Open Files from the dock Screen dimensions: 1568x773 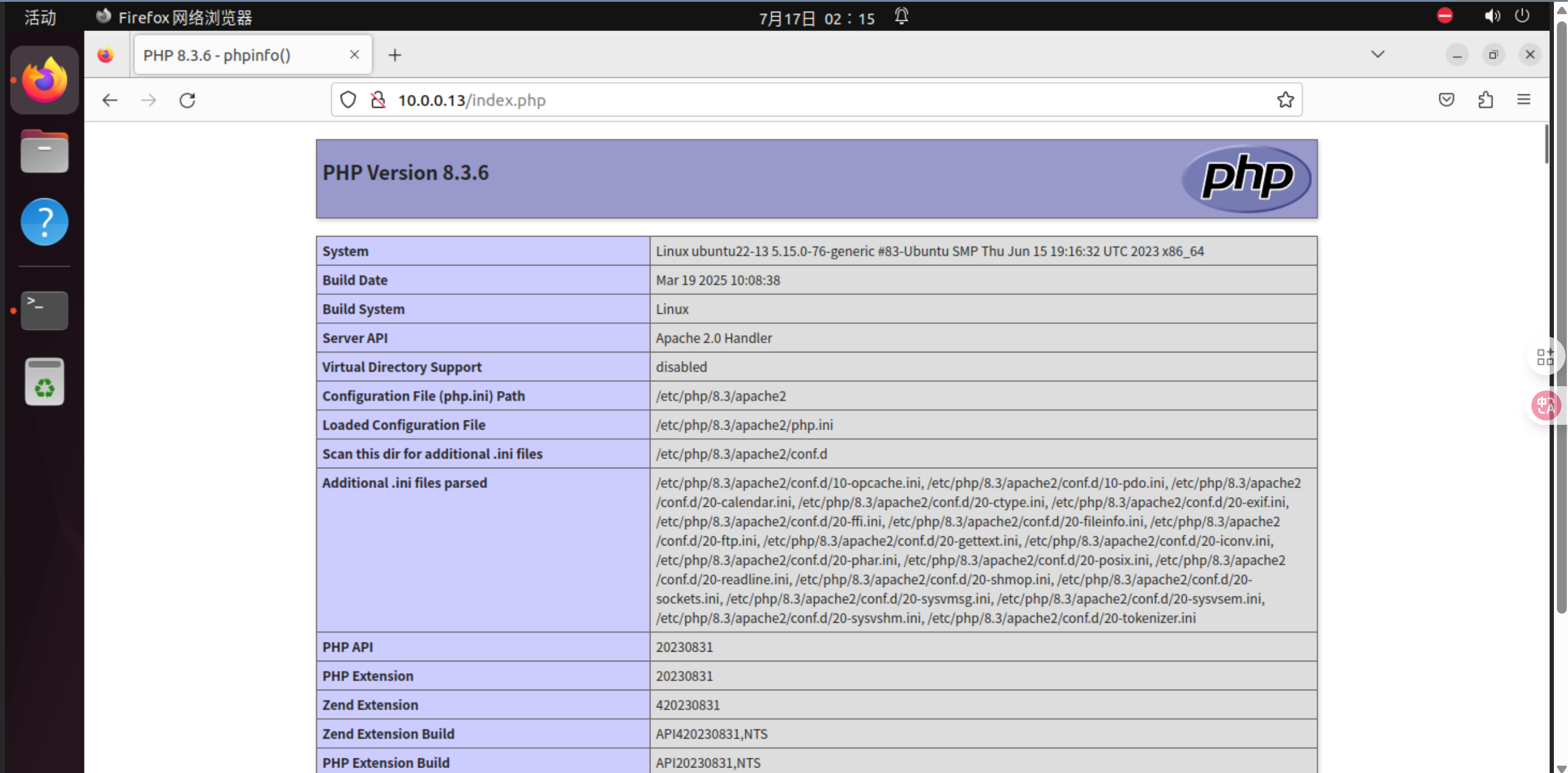coord(45,151)
